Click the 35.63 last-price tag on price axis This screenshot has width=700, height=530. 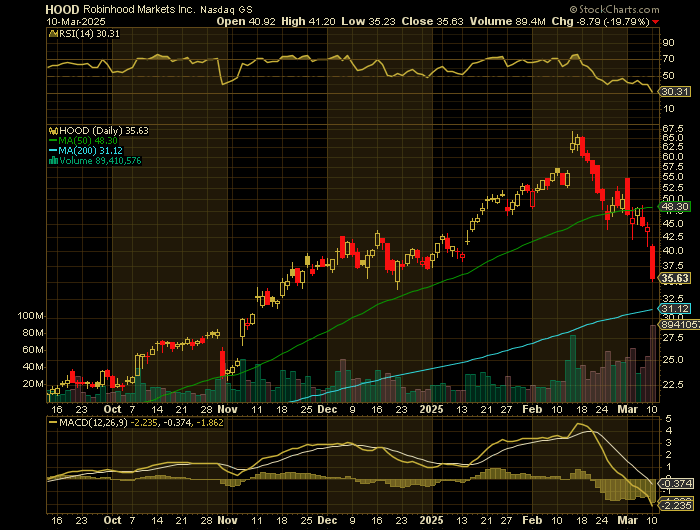click(x=675, y=279)
